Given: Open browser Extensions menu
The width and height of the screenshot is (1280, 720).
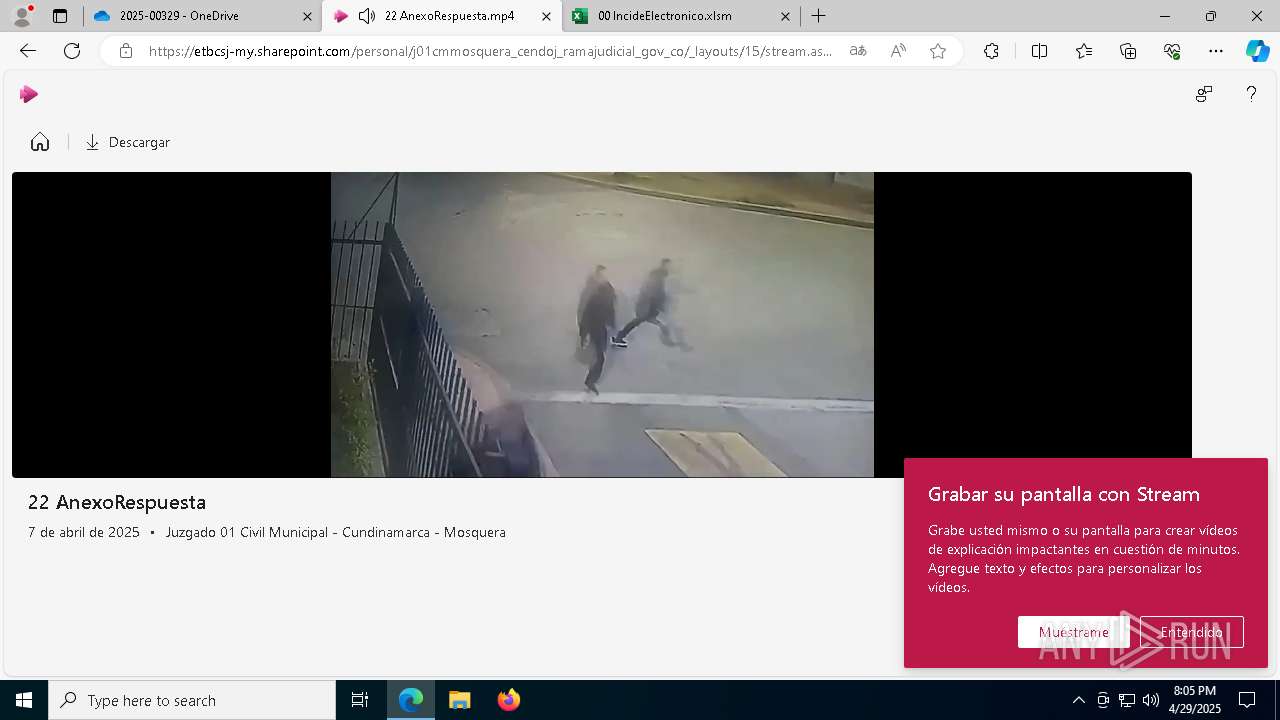Looking at the screenshot, I should [991, 51].
